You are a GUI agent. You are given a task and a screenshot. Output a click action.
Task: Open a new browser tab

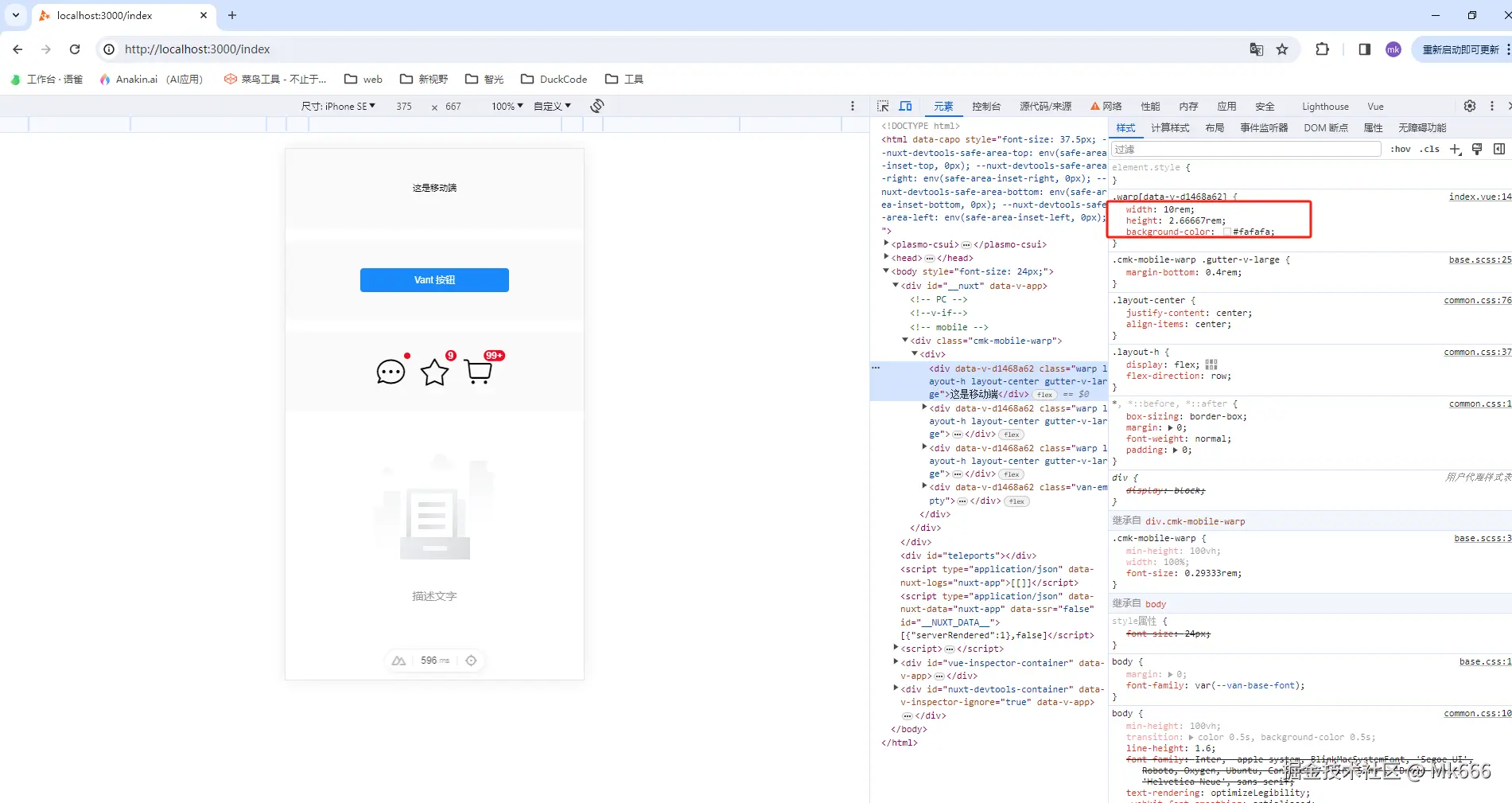(232, 15)
